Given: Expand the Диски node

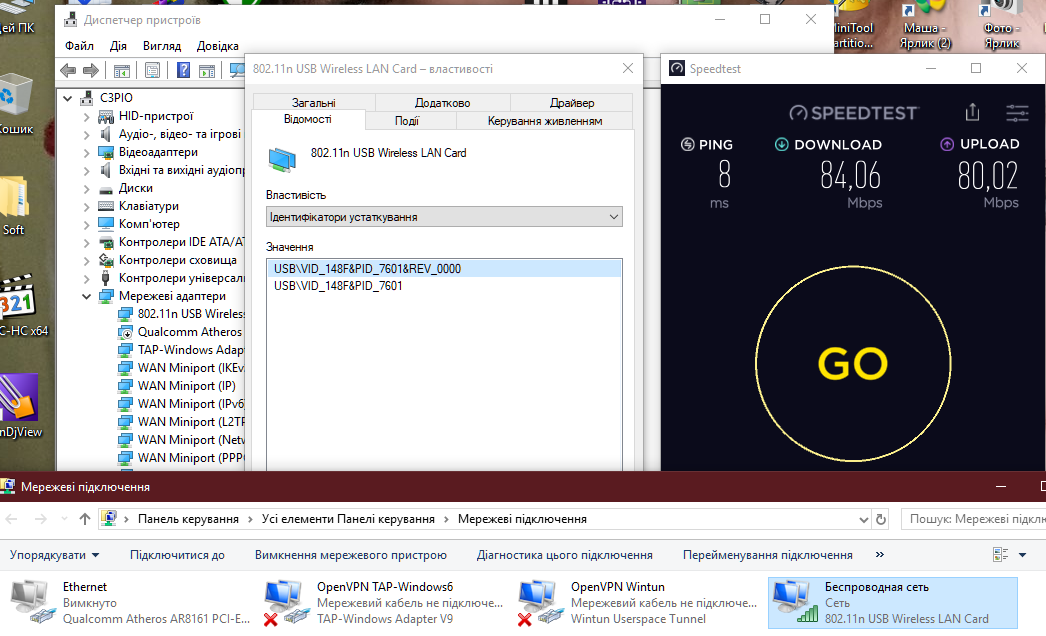Looking at the screenshot, I should pyautogui.click(x=87, y=188).
